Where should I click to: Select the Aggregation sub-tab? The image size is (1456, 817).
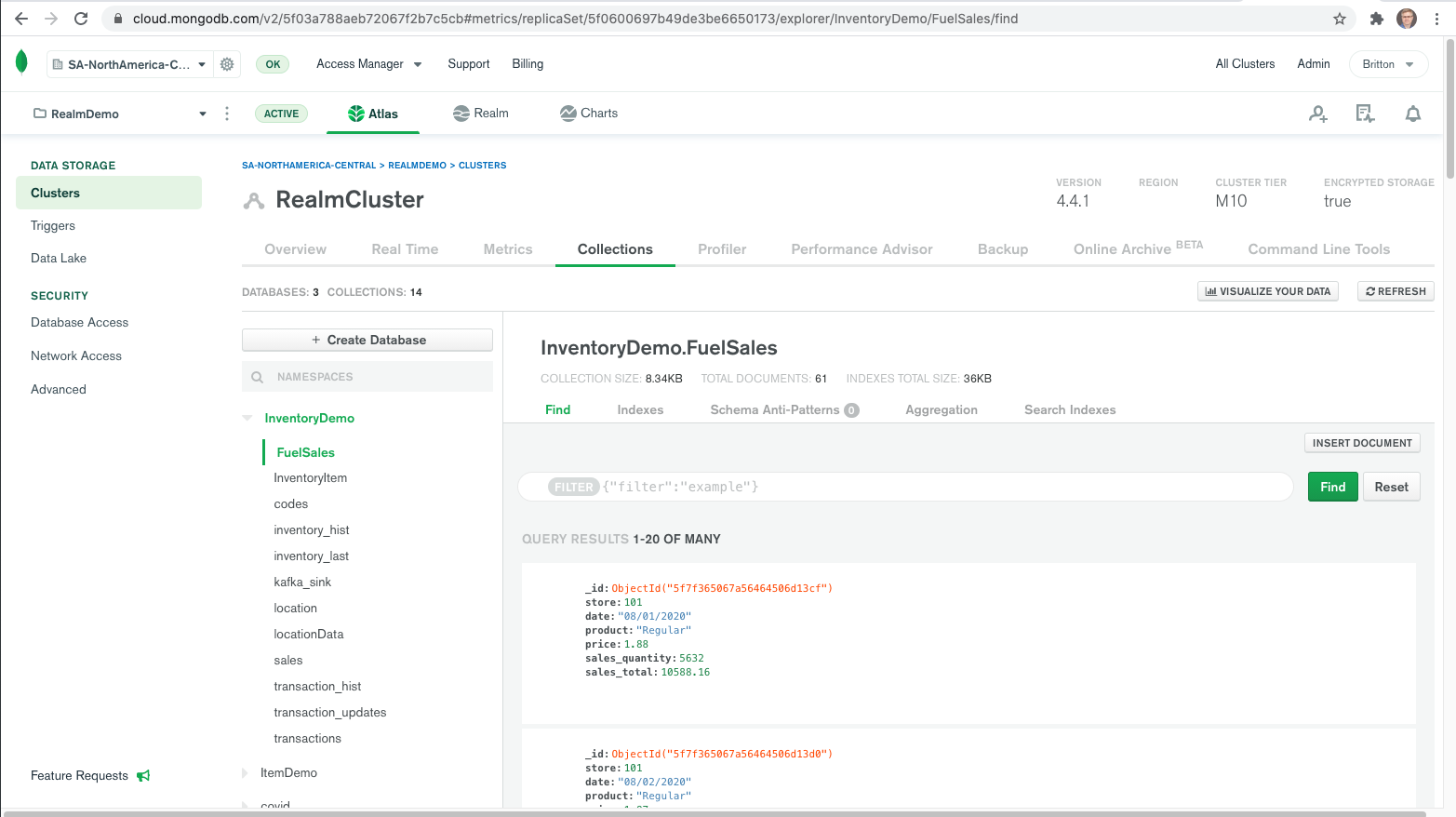pyautogui.click(x=942, y=409)
